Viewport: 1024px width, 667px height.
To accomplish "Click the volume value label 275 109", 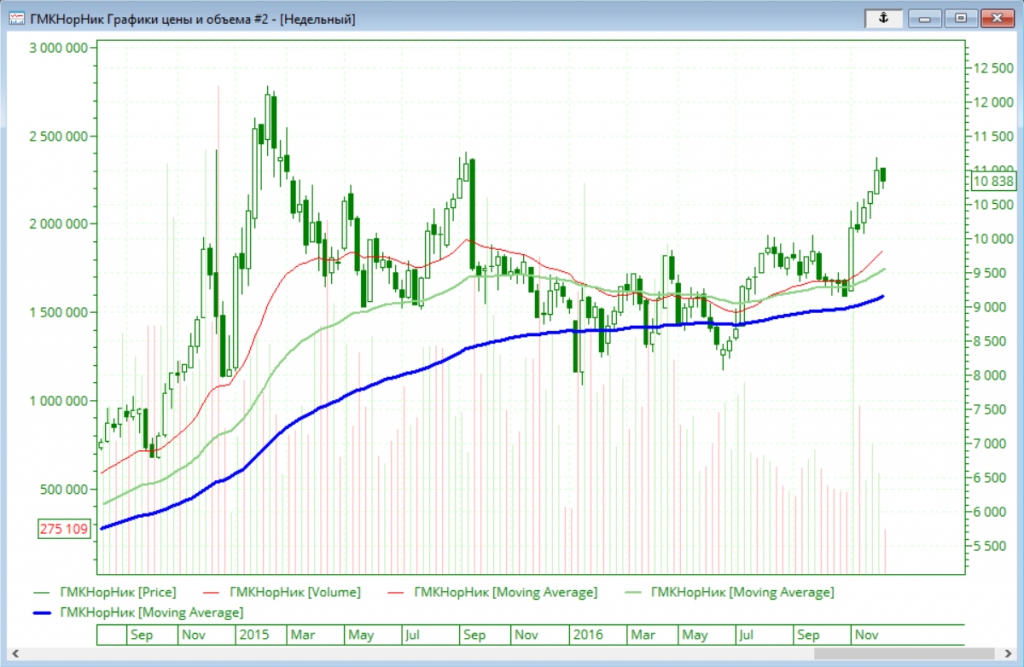I will (x=63, y=528).
